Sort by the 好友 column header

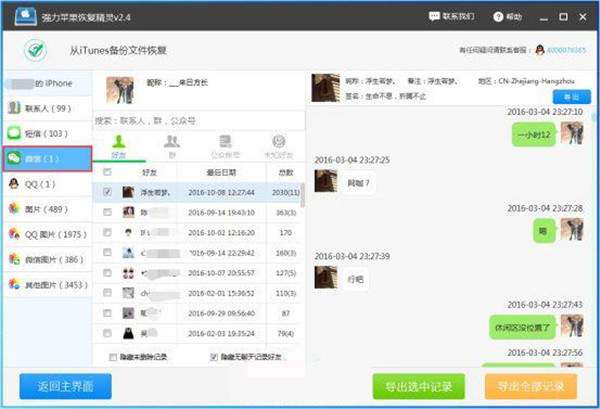tap(149, 173)
